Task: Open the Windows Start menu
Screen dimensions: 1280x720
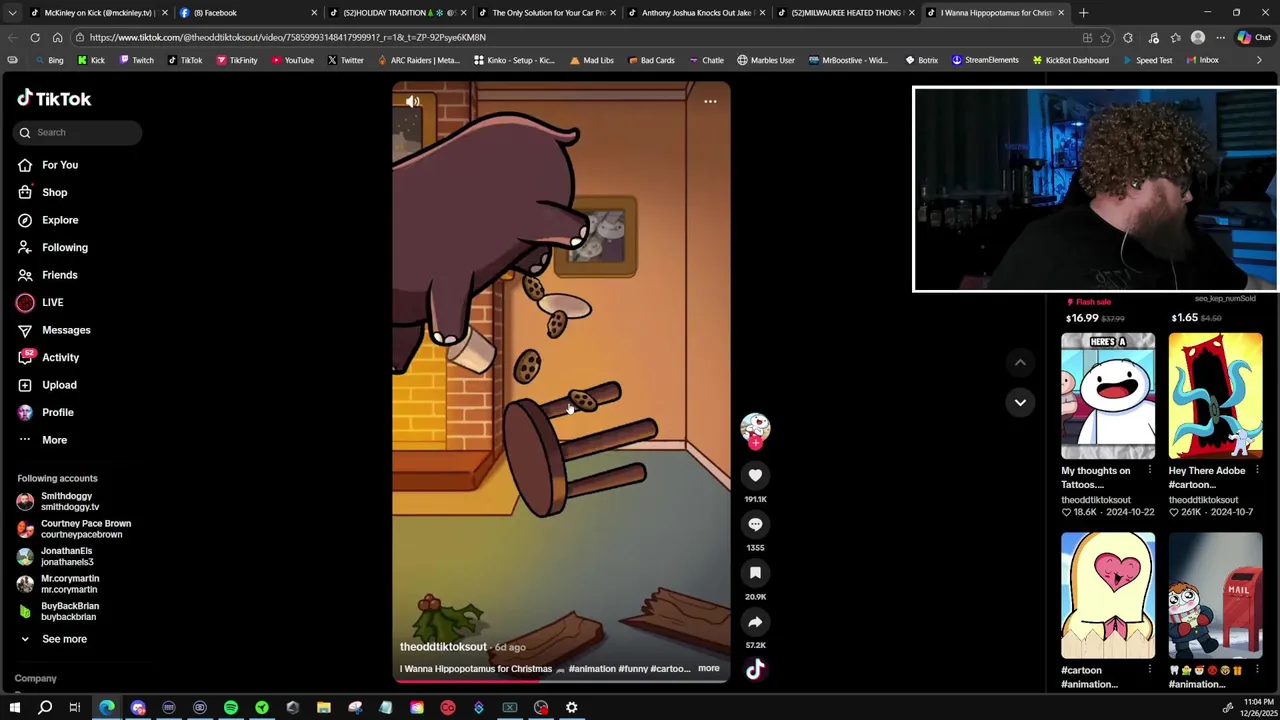Action: (x=14, y=708)
